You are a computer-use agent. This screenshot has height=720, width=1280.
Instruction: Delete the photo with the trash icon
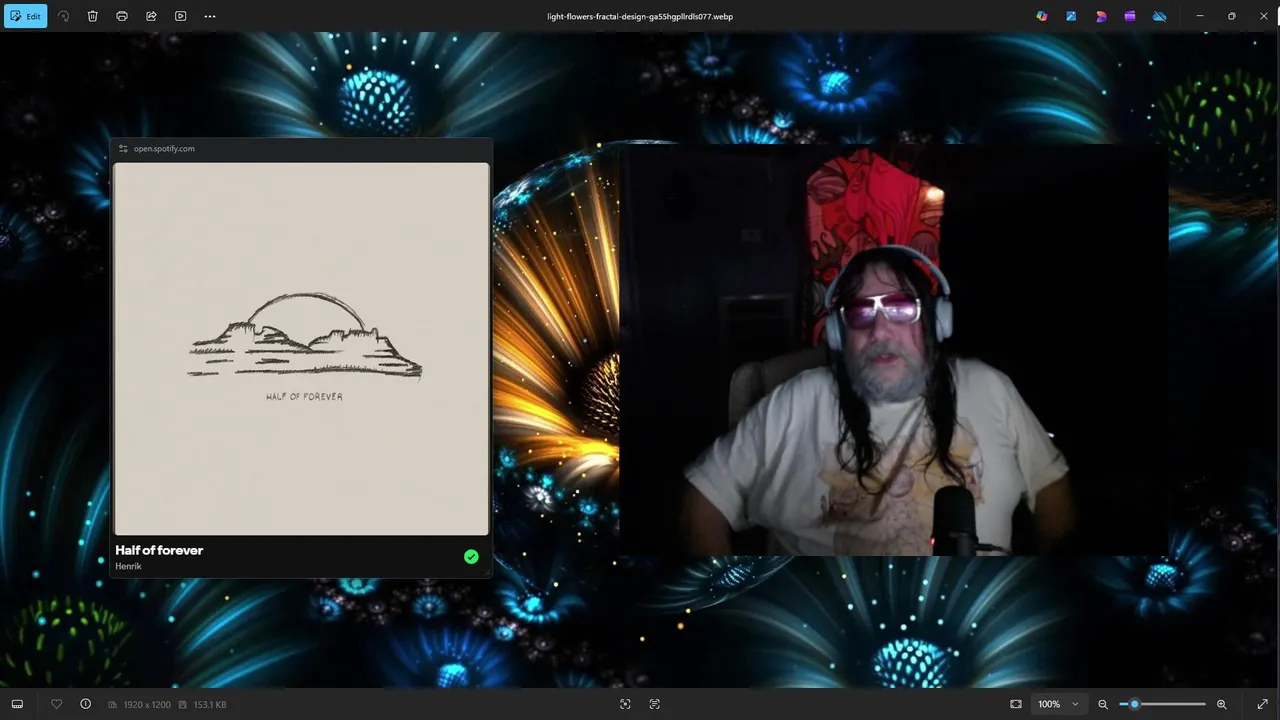click(x=92, y=16)
